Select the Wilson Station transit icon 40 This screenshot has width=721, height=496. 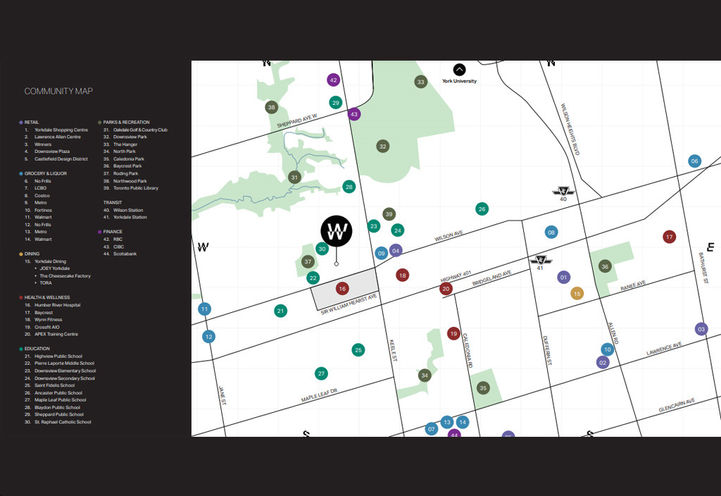563,191
